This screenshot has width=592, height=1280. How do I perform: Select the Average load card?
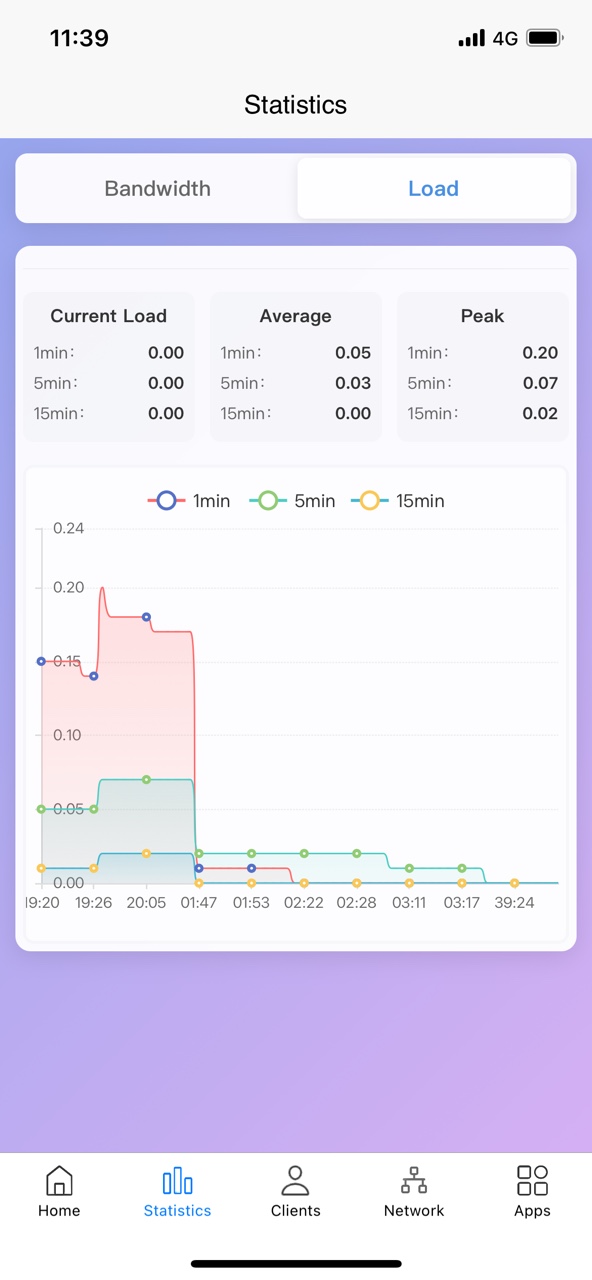tap(295, 364)
